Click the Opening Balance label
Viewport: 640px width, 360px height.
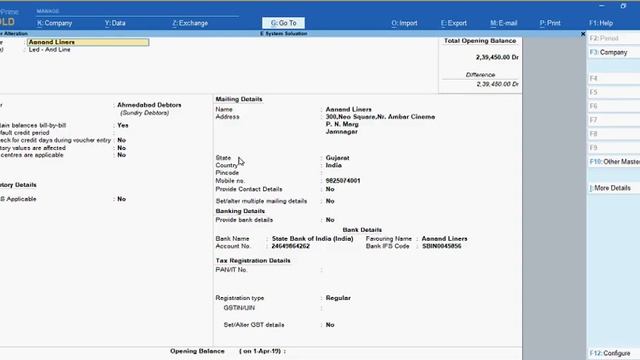(197, 351)
